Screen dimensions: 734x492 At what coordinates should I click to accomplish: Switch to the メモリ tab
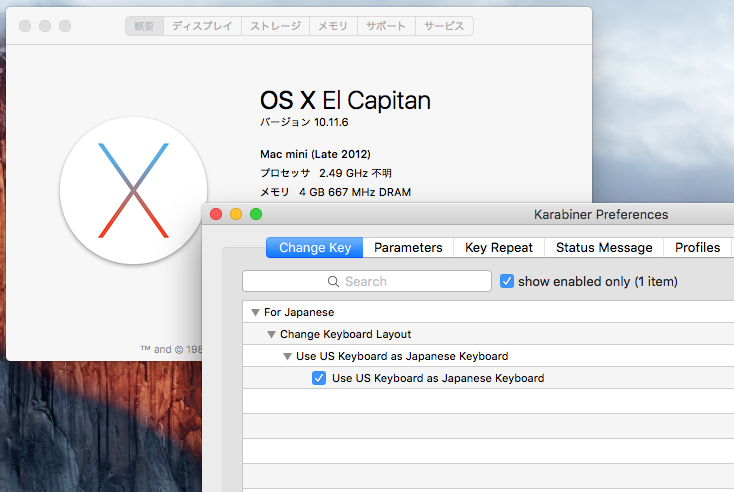click(333, 26)
